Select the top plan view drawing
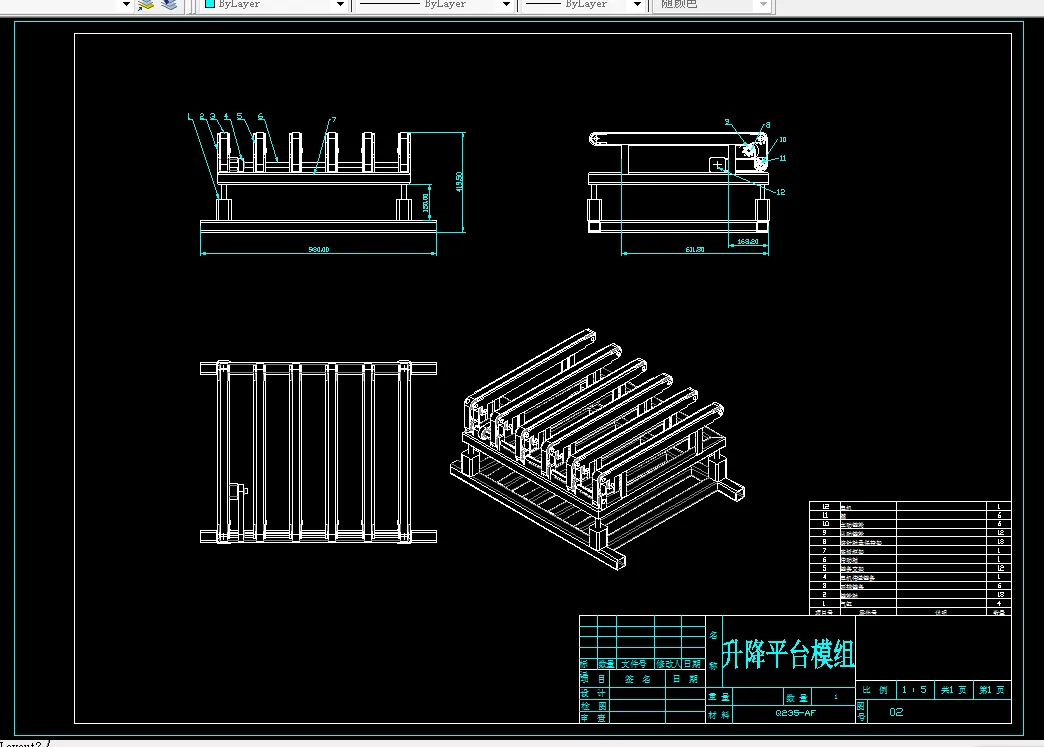1044x747 pixels. click(318, 452)
